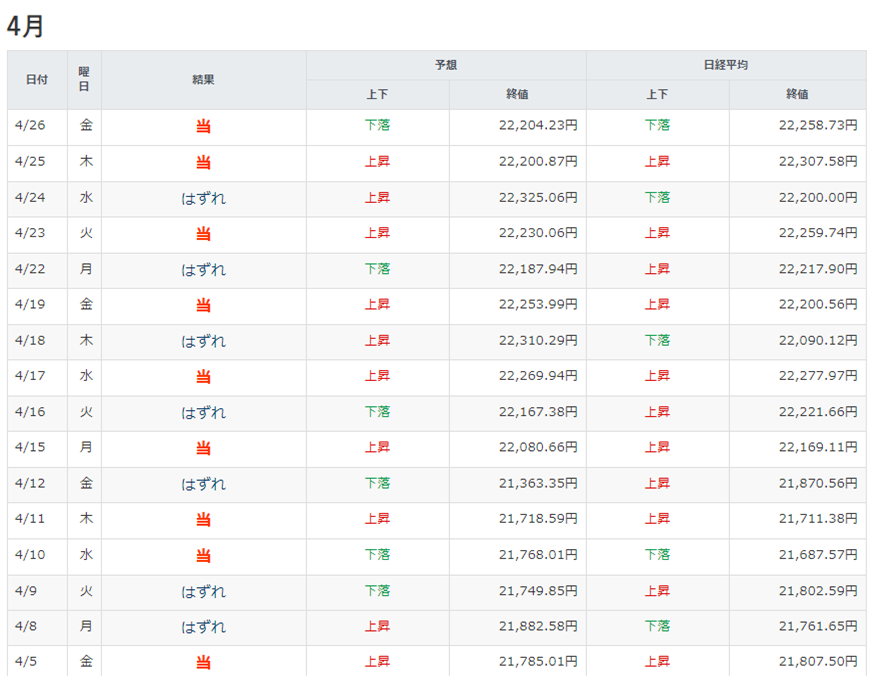886x676 pixels.
Task: Click the はずれ result on 4/24
Action: 204,198
